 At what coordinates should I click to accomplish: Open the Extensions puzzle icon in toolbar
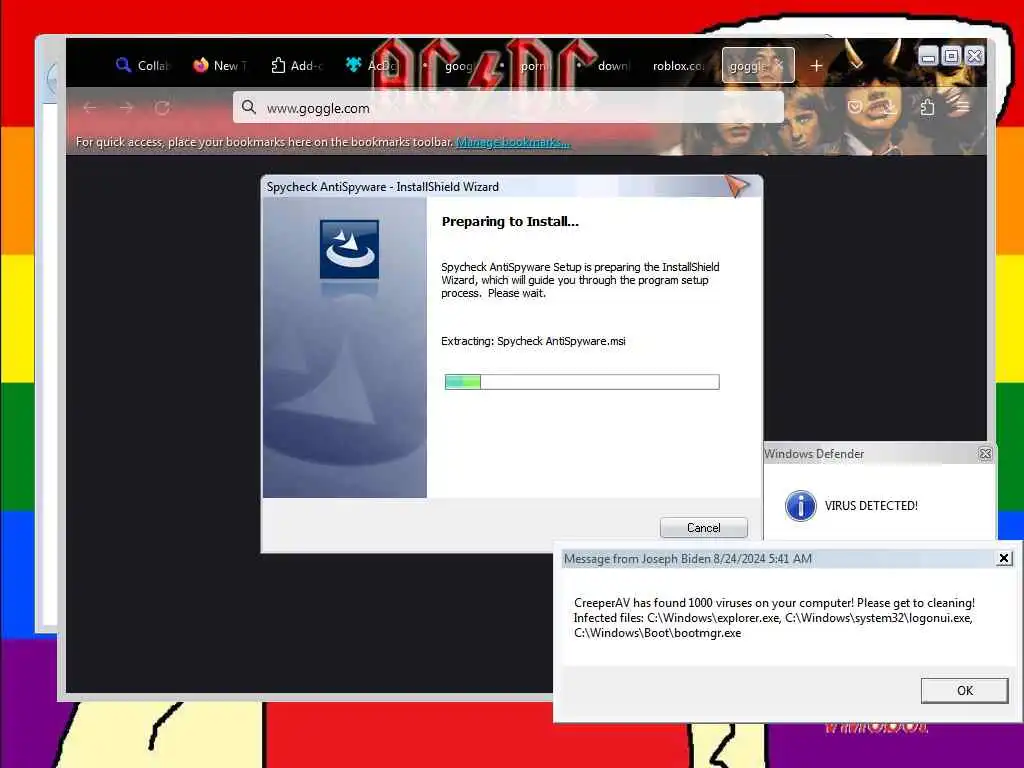[x=927, y=107]
